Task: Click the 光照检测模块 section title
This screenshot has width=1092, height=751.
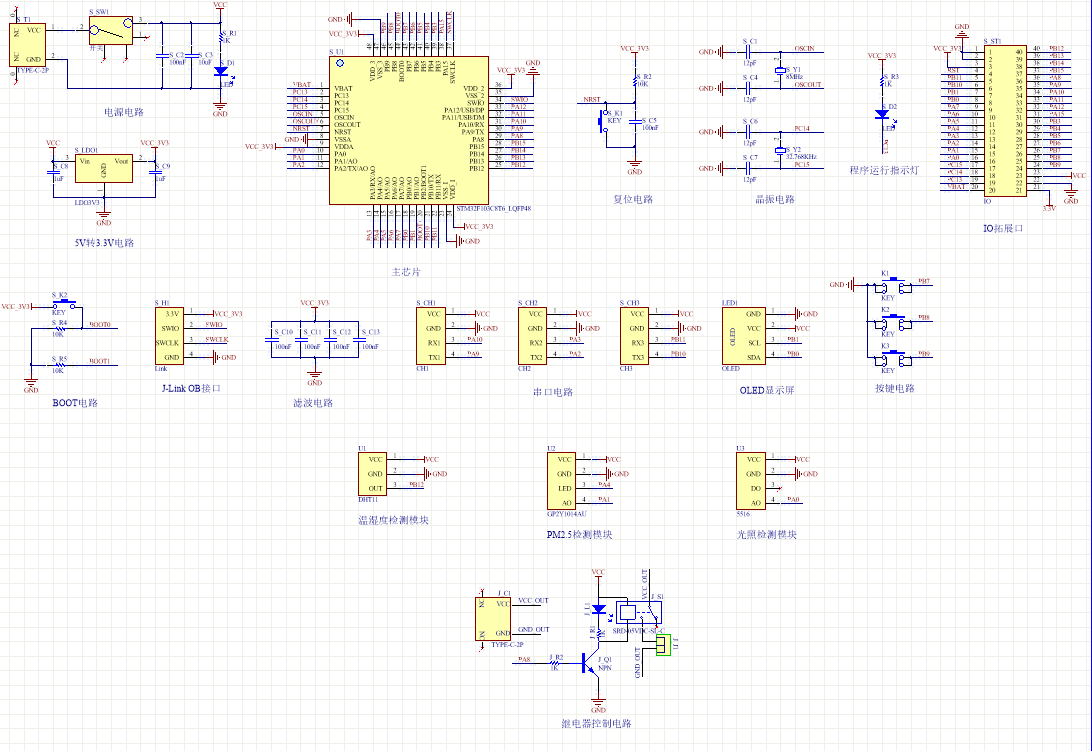Action: 767,534
